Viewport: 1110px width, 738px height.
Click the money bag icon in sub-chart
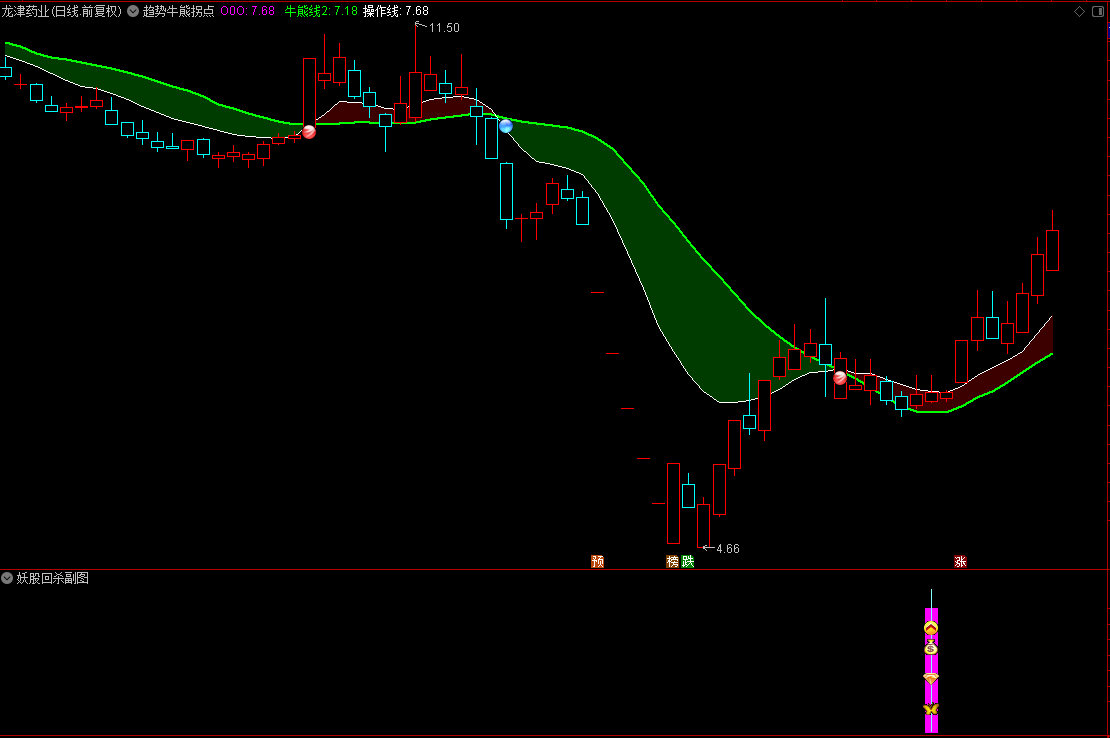coord(931,648)
